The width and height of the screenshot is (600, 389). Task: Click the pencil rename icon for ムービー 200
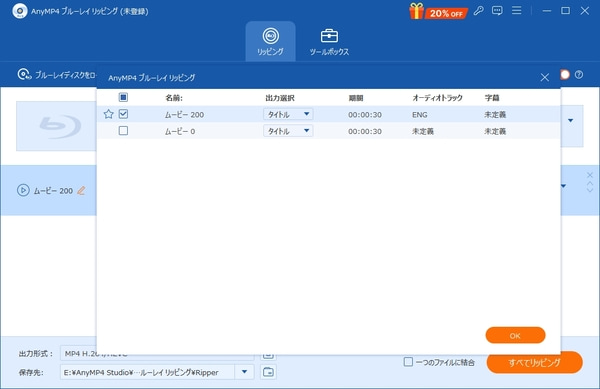[81, 190]
